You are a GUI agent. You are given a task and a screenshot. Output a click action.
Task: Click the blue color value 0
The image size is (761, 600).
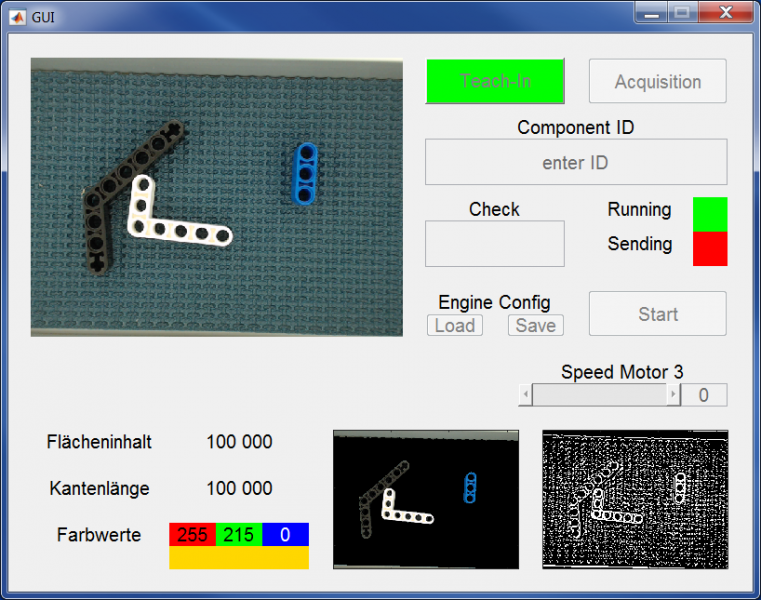(x=285, y=534)
